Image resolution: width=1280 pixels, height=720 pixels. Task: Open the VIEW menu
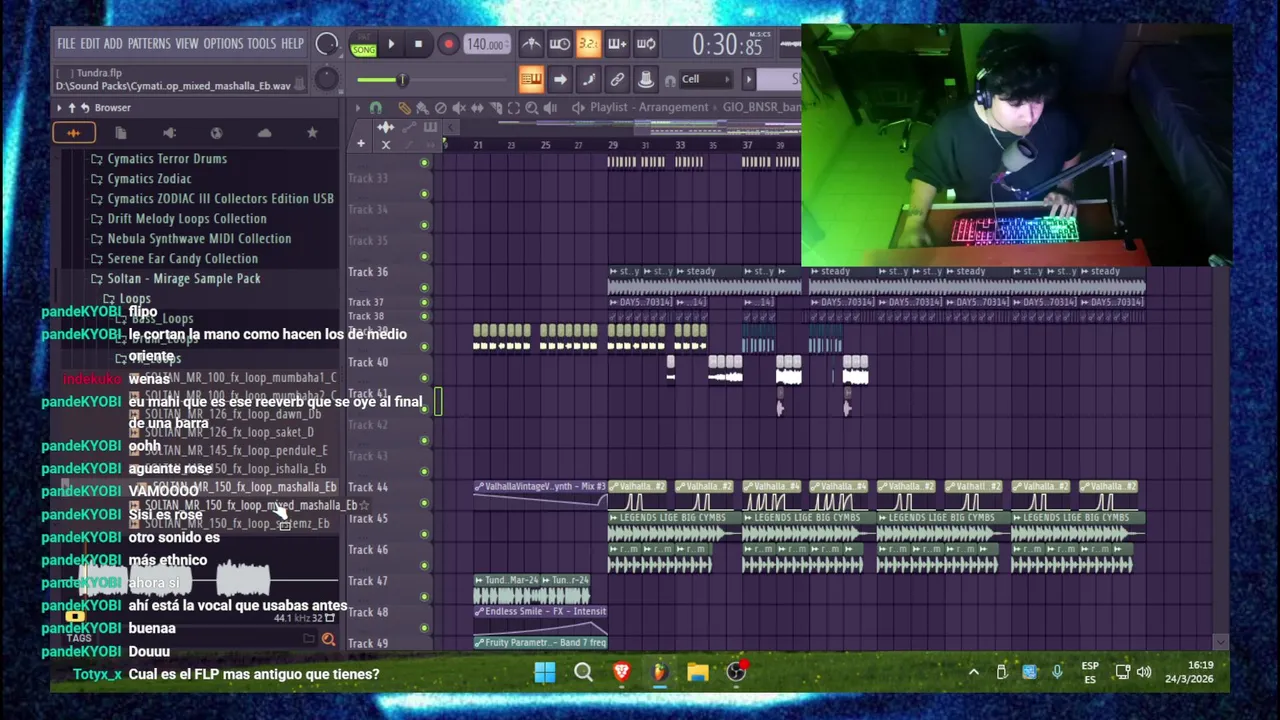[x=187, y=44]
